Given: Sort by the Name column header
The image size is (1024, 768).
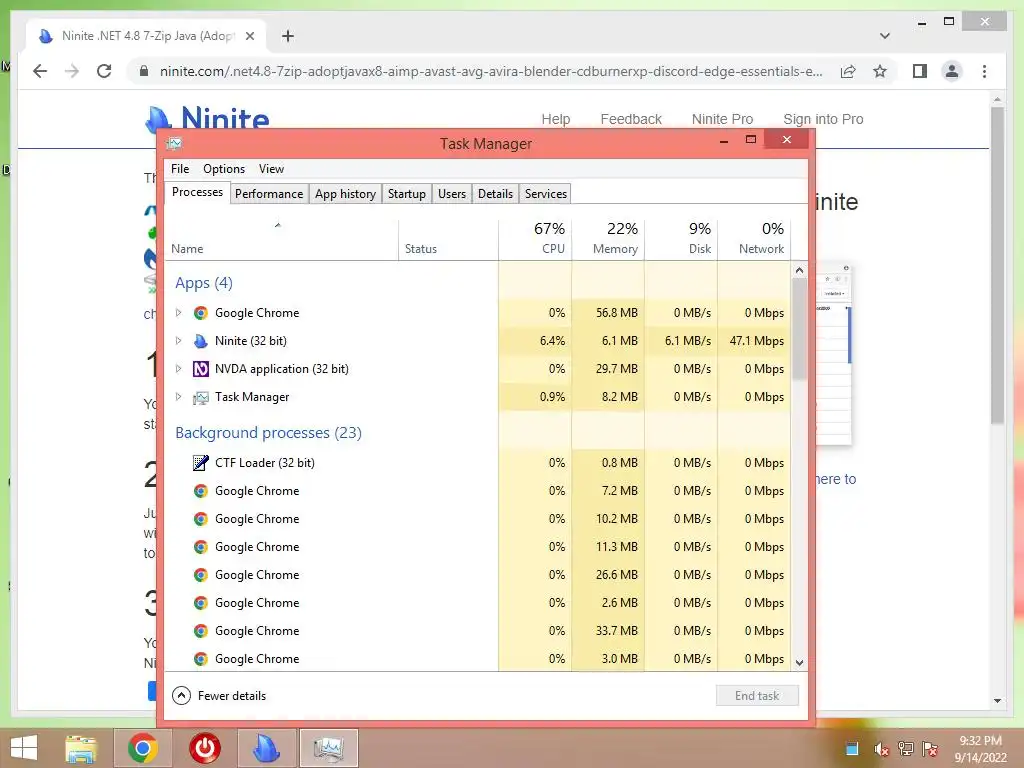Looking at the screenshot, I should click(281, 239).
